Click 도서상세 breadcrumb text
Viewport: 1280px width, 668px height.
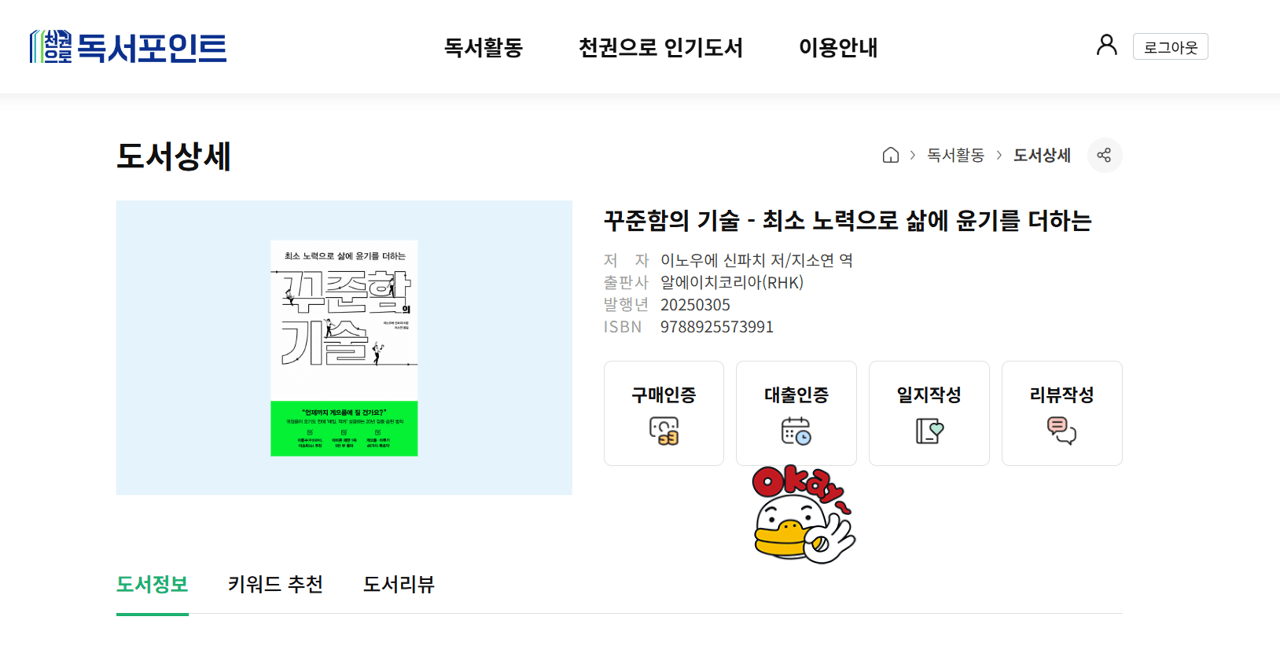[1042, 155]
